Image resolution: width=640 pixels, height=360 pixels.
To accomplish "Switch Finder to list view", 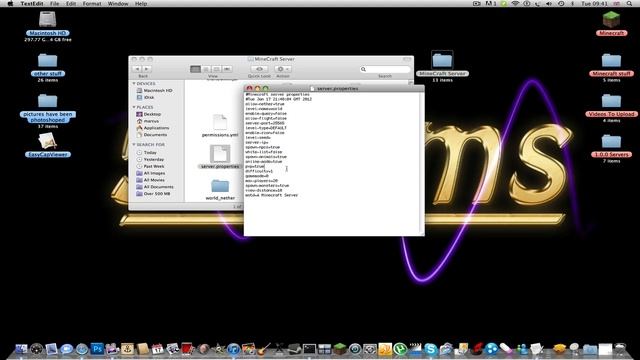I will (206, 69).
